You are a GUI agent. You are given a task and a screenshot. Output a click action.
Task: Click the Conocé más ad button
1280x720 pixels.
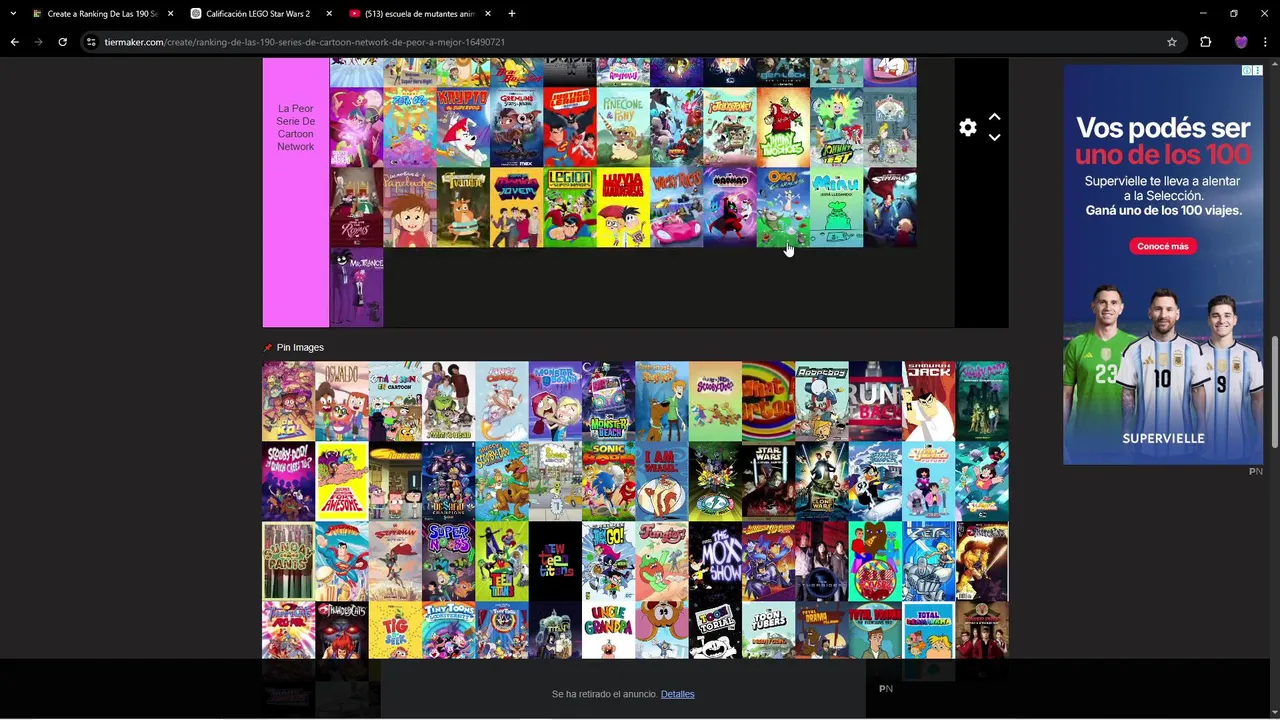1163,246
